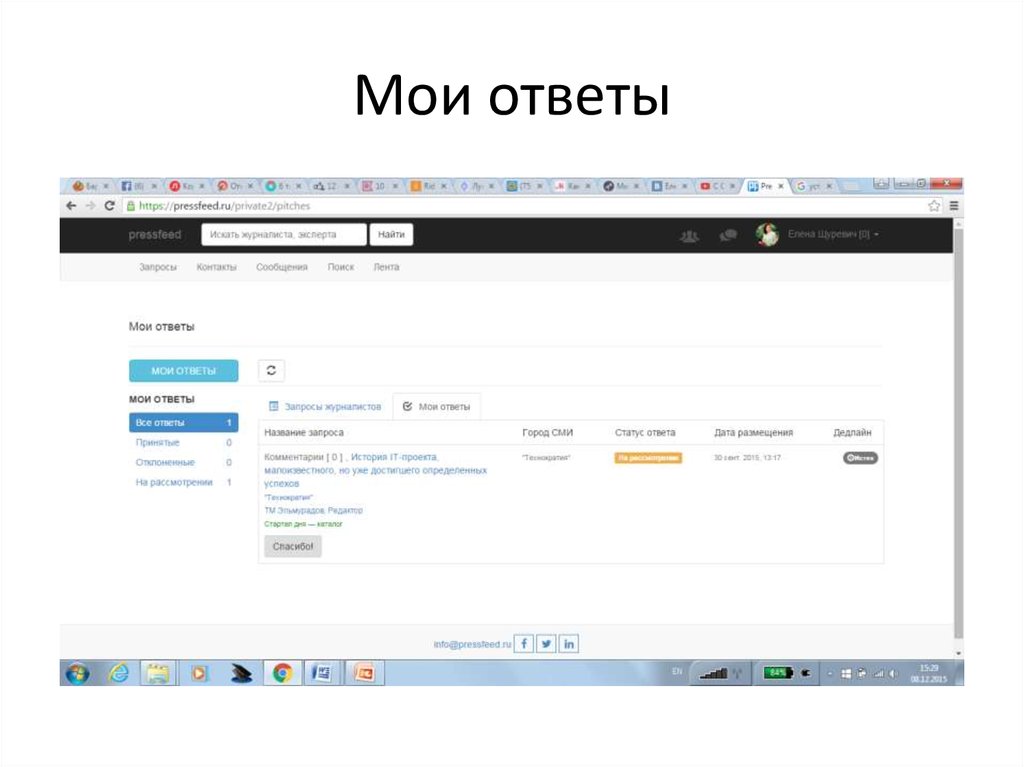This screenshot has width=1024, height=767.
Task: Open the Twitter icon in the footer
Action: click(x=546, y=643)
